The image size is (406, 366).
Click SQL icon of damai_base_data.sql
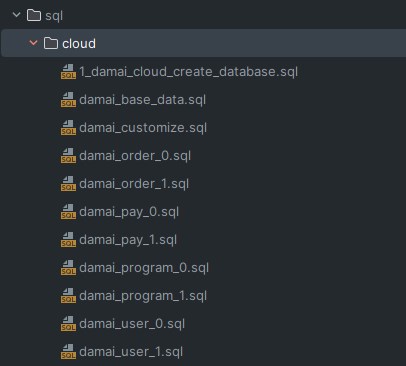(68, 100)
